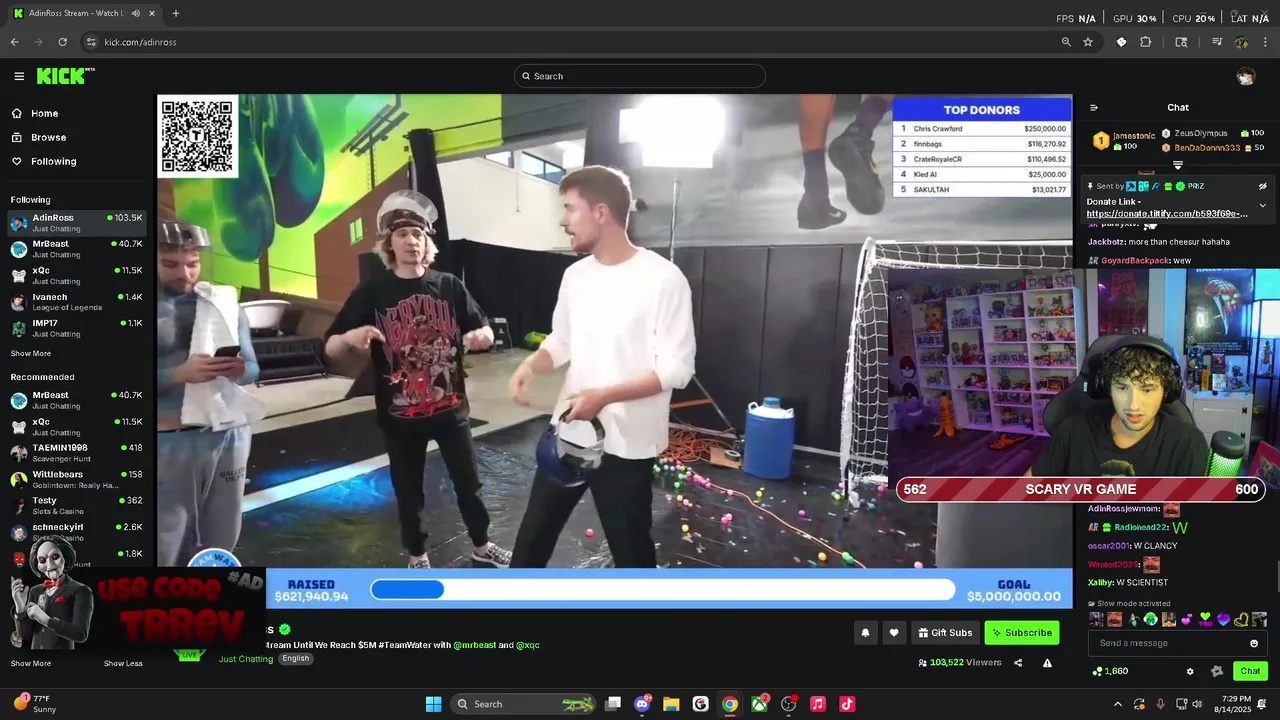Click the English language tag
The height and width of the screenshot is (720, 1280).
tap(295, 658)
